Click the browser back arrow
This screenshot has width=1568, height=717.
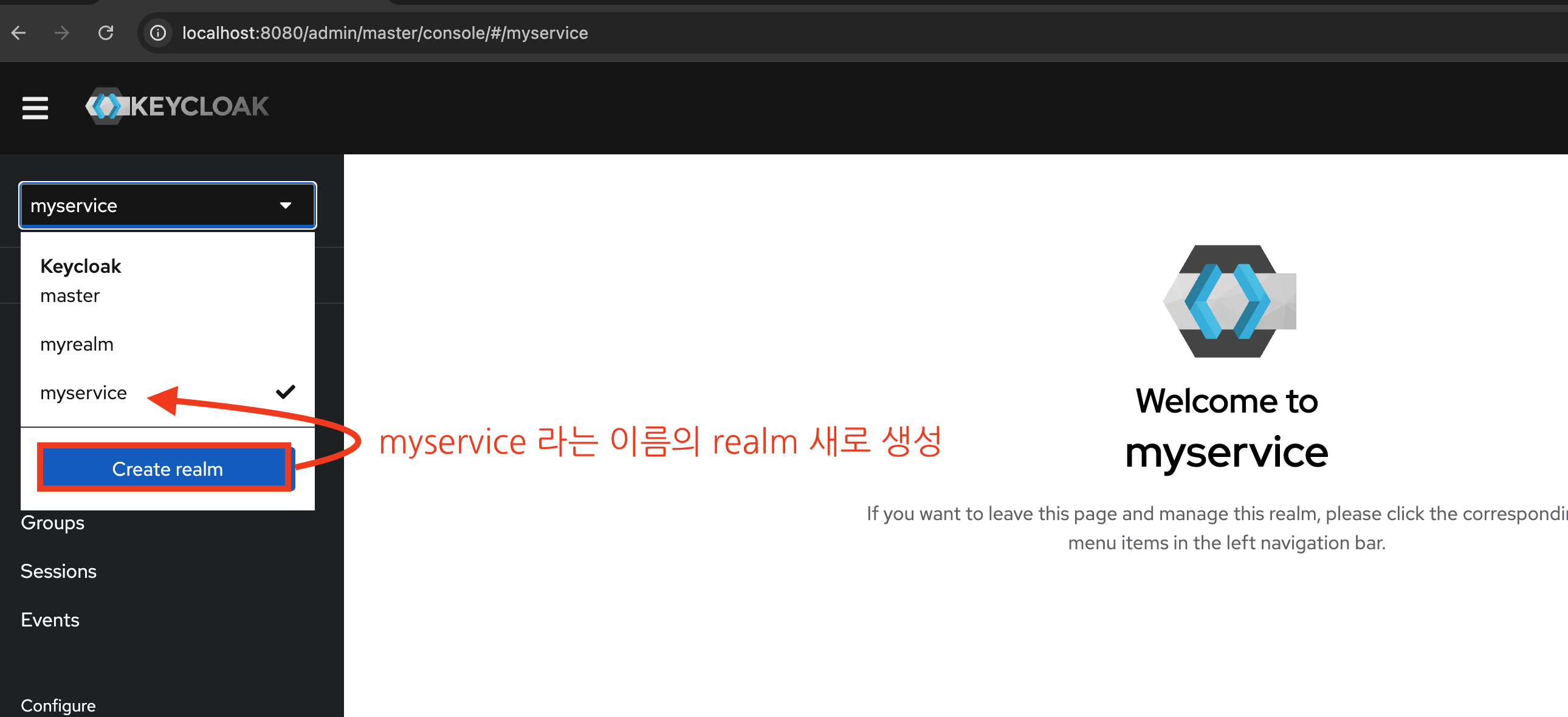pyautogui.click(x=19, y=33)
